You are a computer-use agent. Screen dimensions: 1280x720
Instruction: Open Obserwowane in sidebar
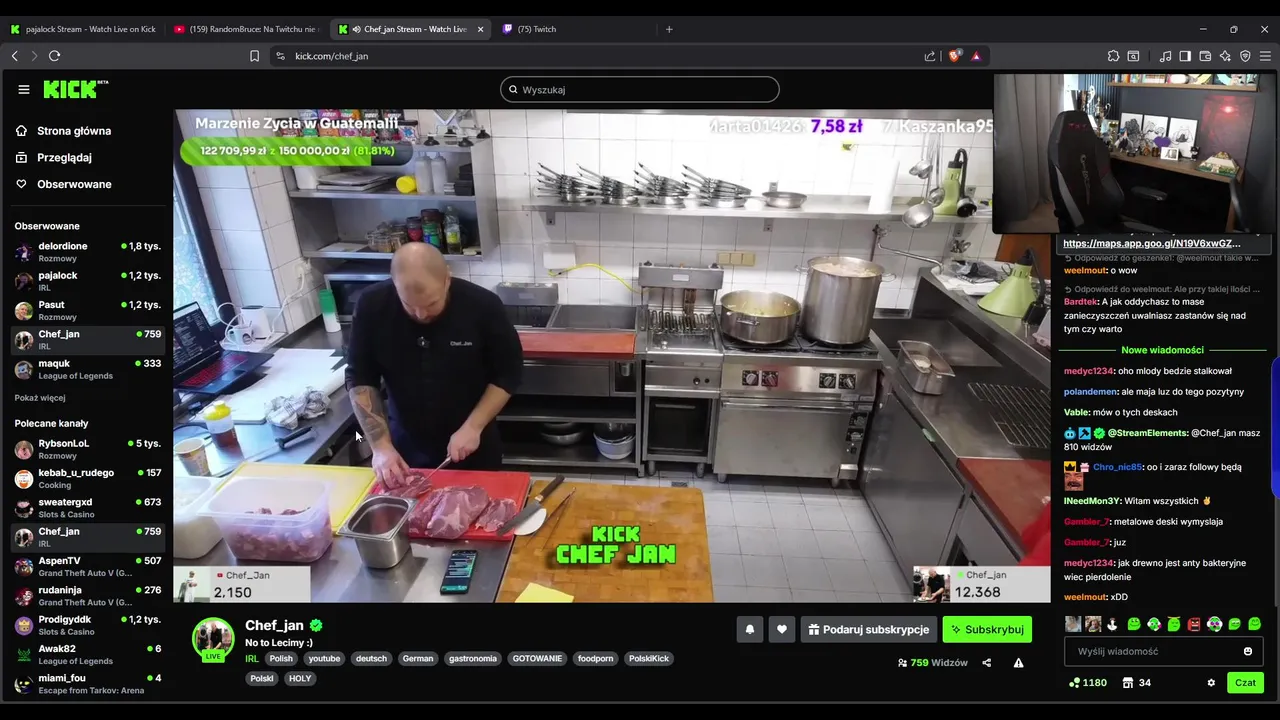point(74,184)
